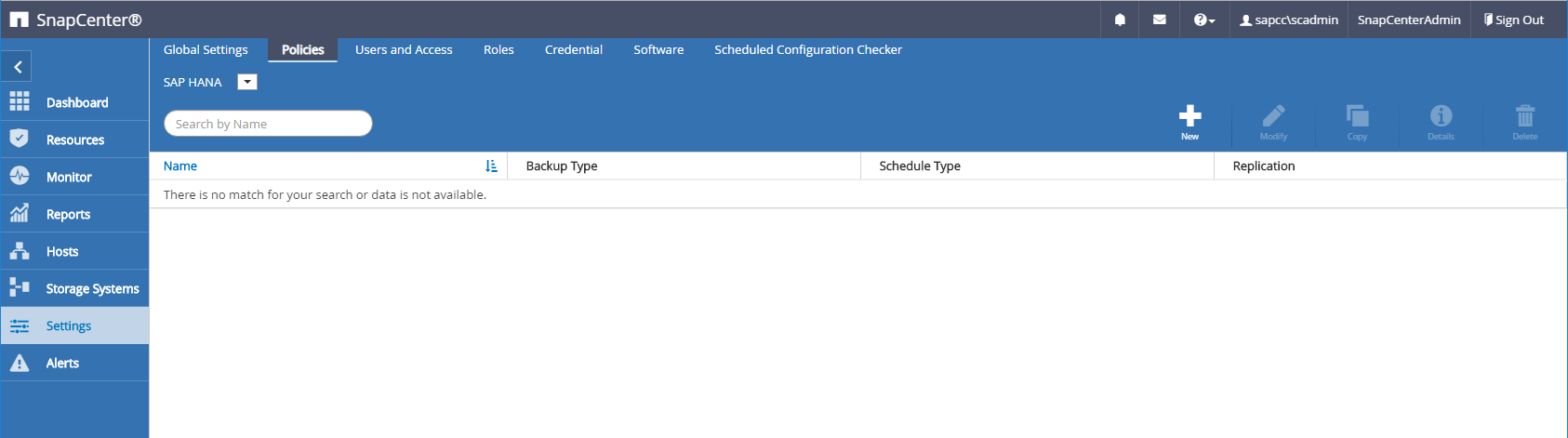Click the Sign Out link

click(x=1514, y=20)
